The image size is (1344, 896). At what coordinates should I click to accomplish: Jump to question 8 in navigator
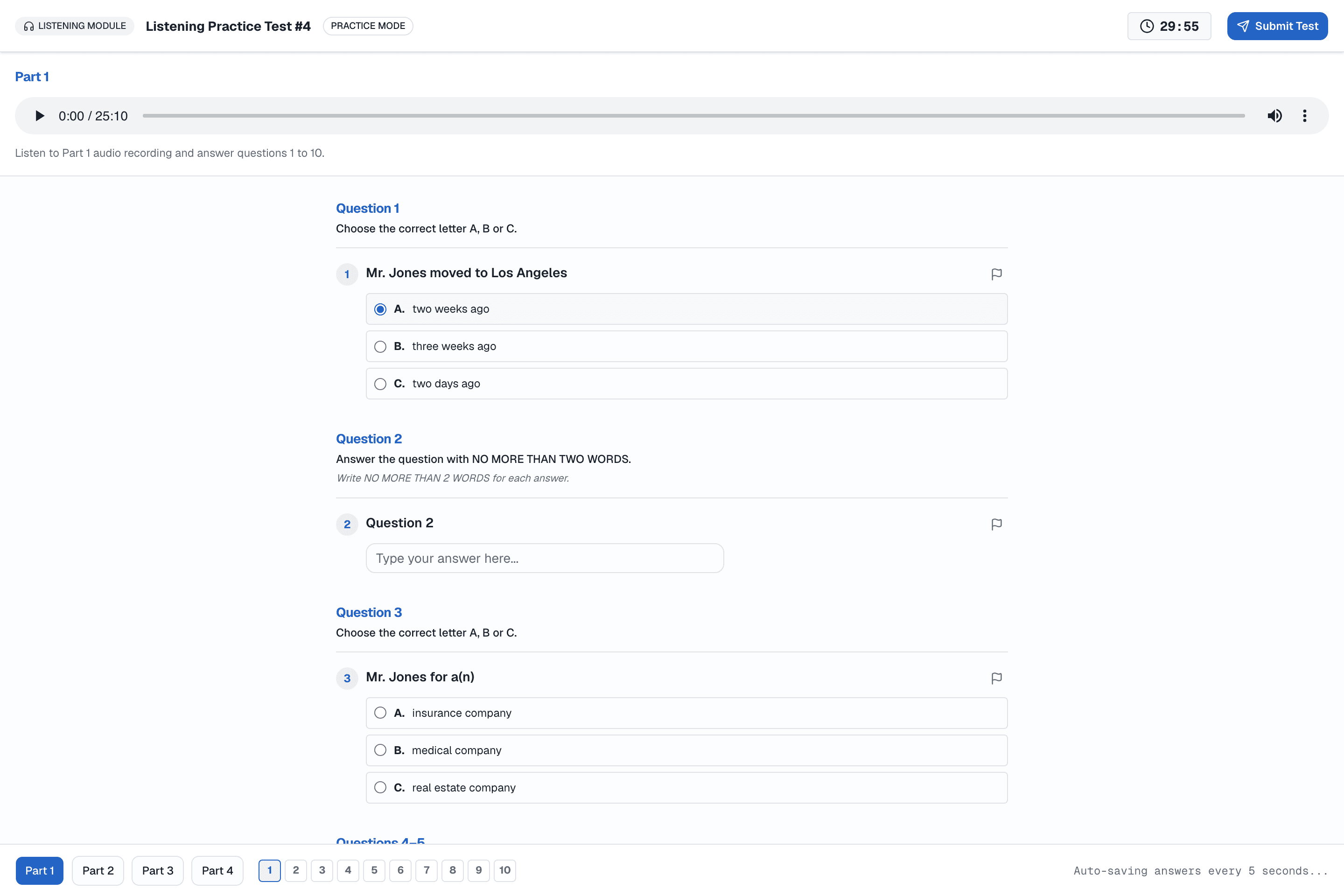click(453, 870)
